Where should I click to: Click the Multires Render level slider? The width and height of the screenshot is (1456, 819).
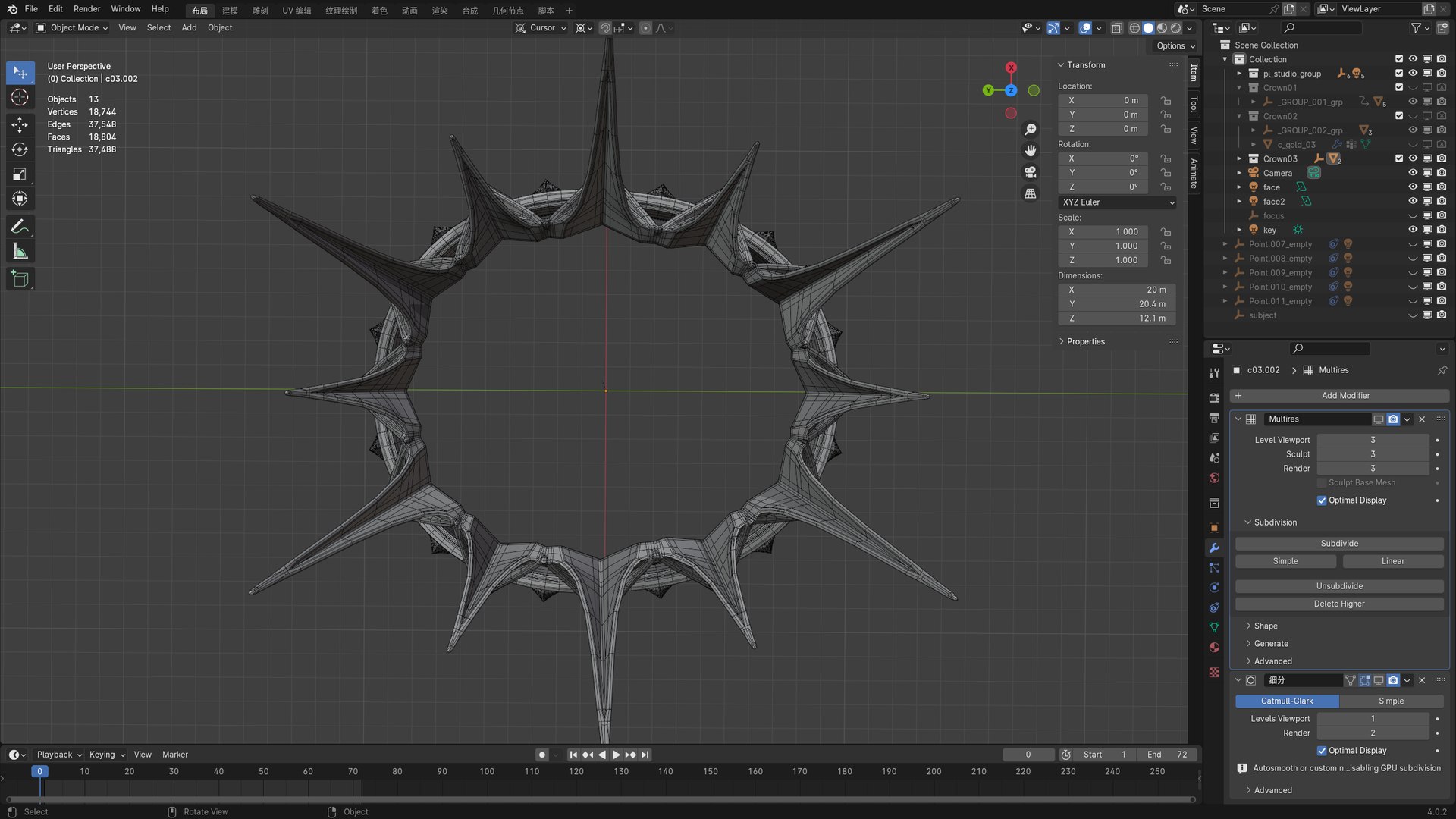(x=1373, y=469)
